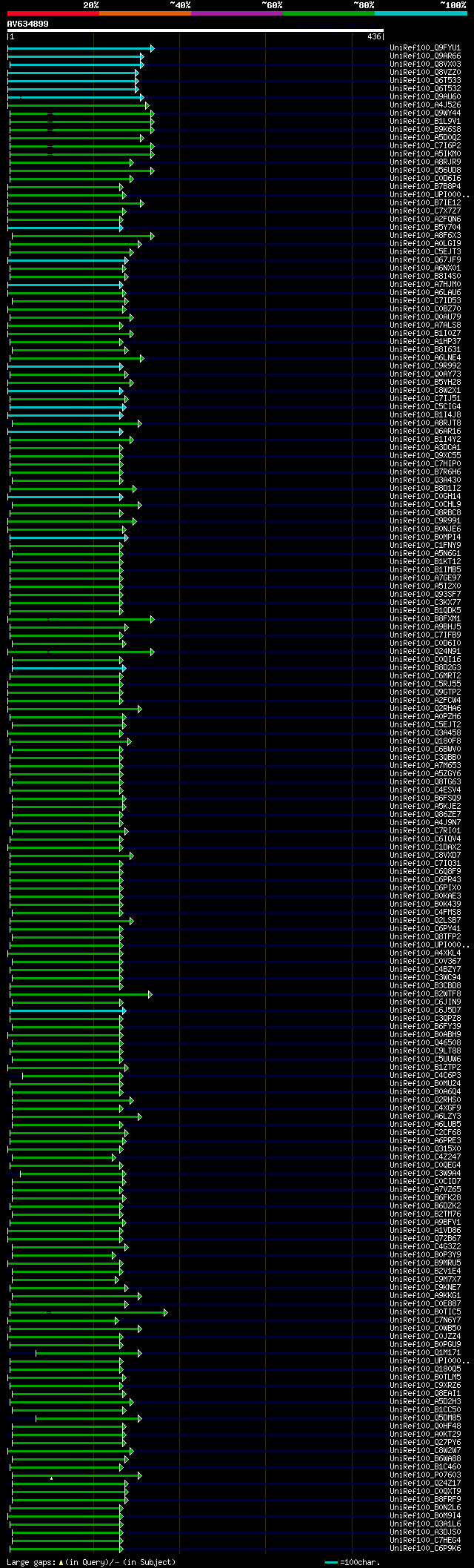This screenshot has height=1568, width=474.
Task: Select subject UniRef100_A8RJR9
Action: point(425,162)
